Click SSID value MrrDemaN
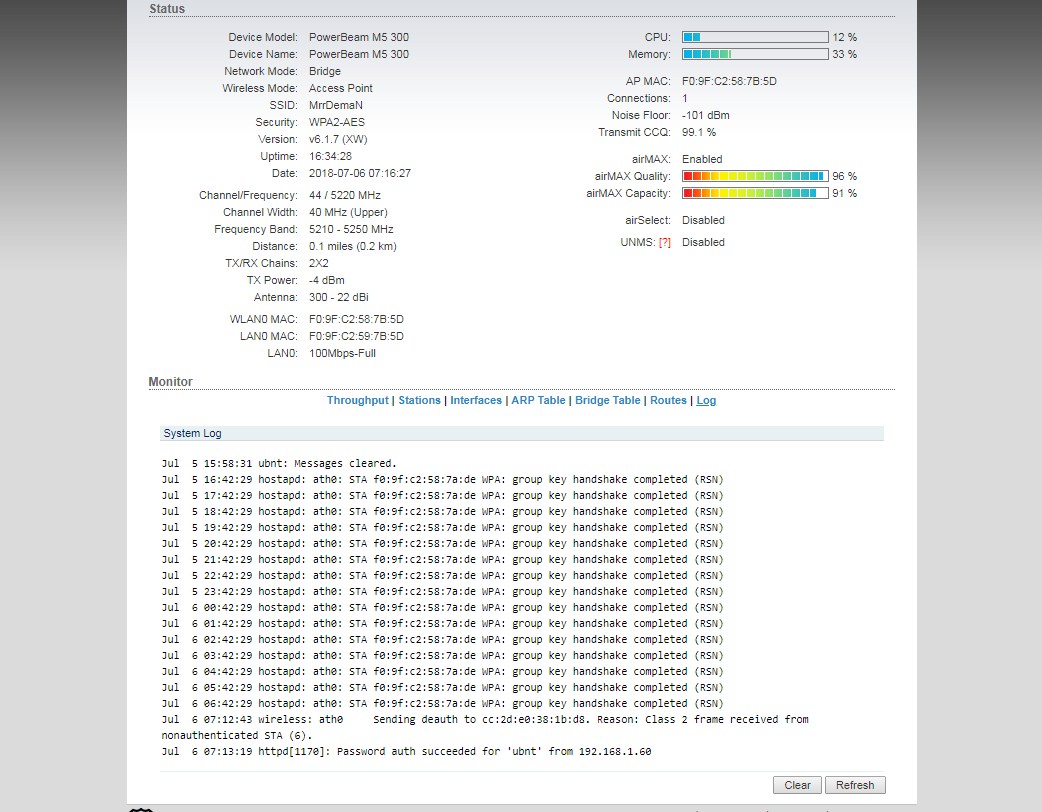 click(x=336, y=105)
